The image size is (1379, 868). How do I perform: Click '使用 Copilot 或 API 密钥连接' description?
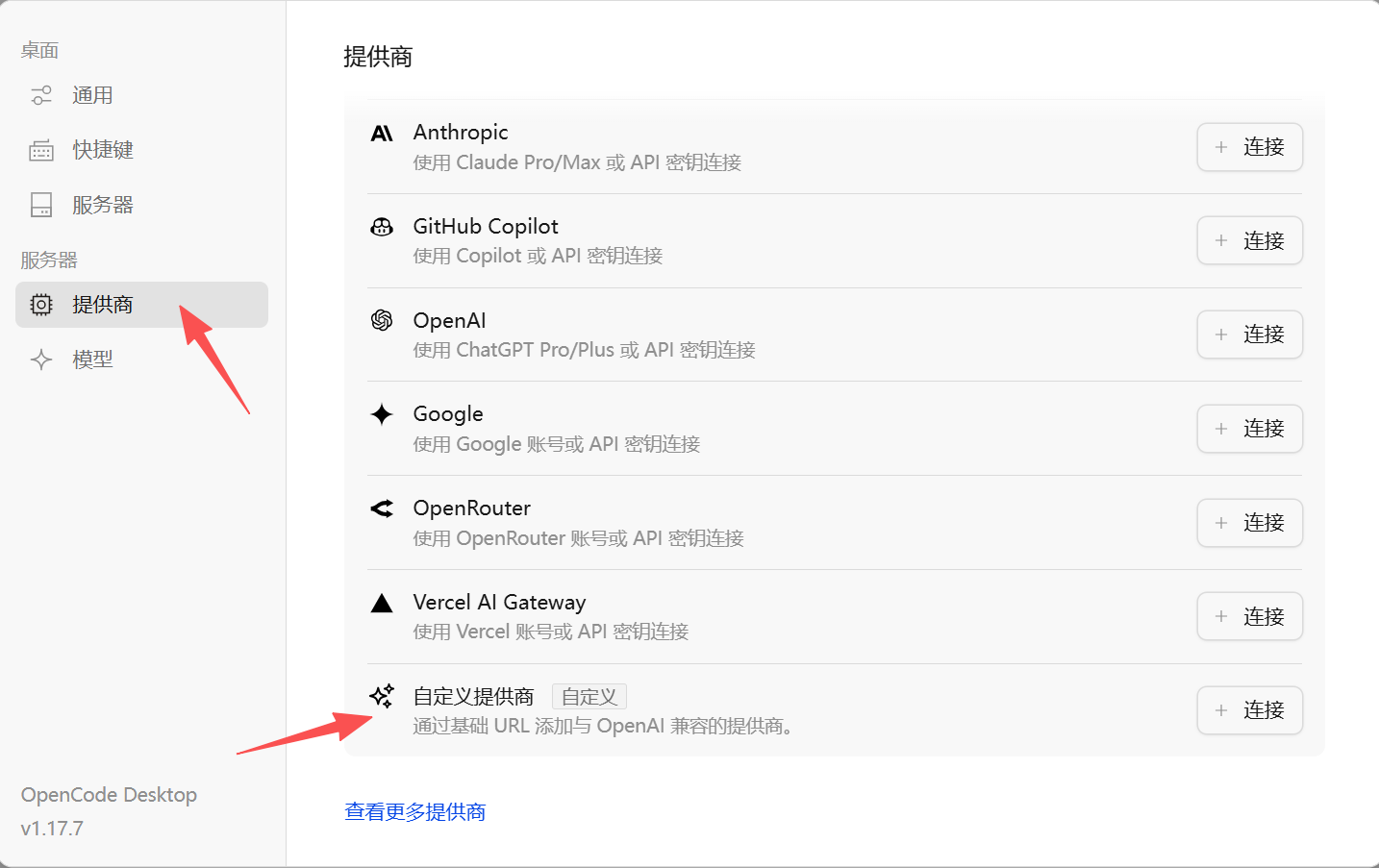[538, 256]
